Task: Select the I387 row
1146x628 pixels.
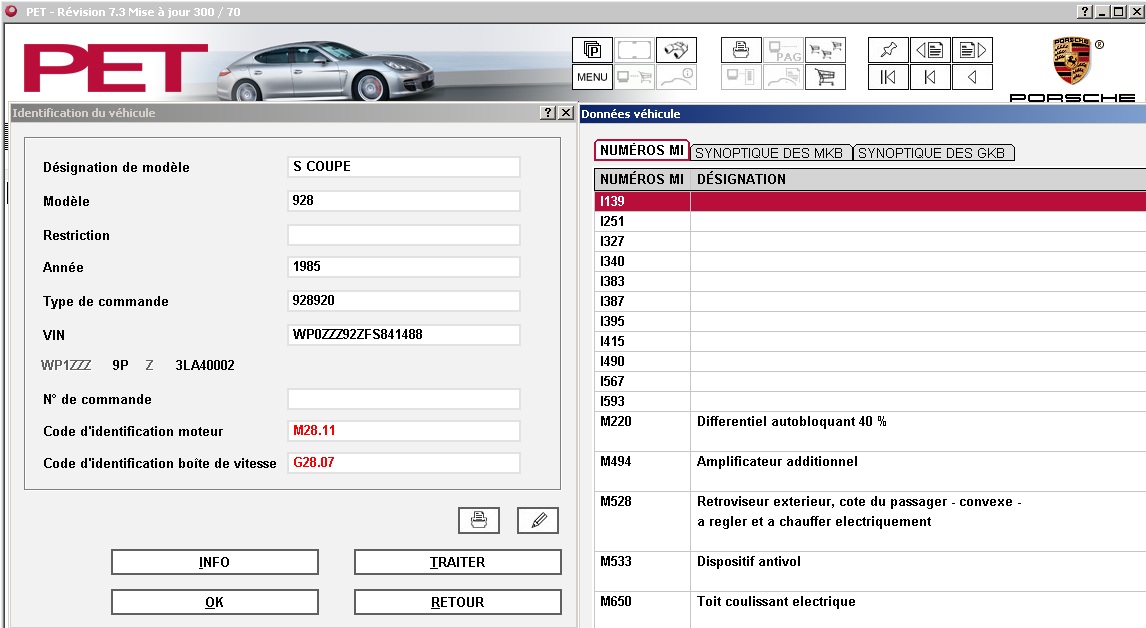Action: click(x=870, y=301)
